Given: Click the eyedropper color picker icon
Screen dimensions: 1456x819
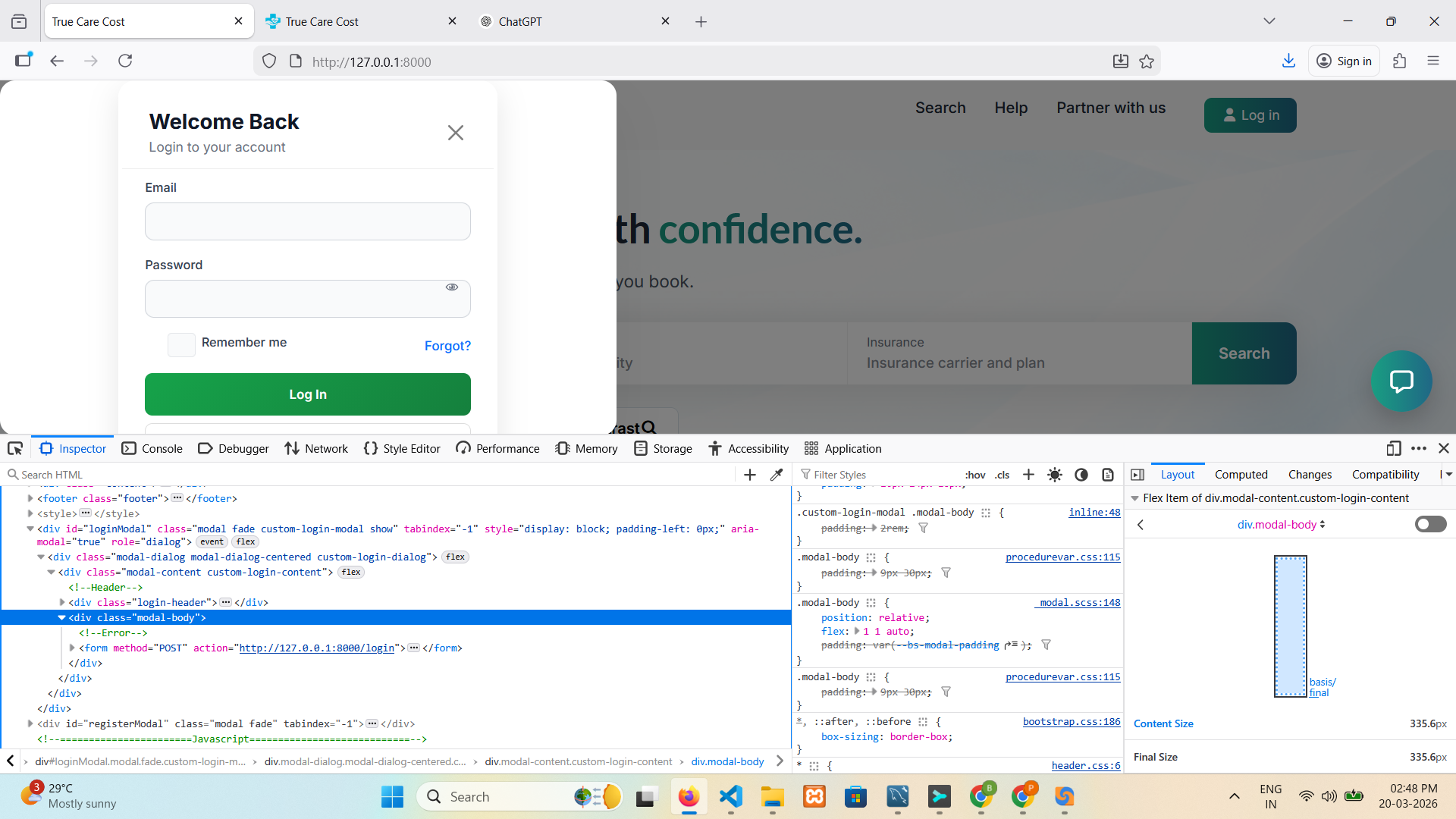Looking at the screenshot, I should [777, 475].
